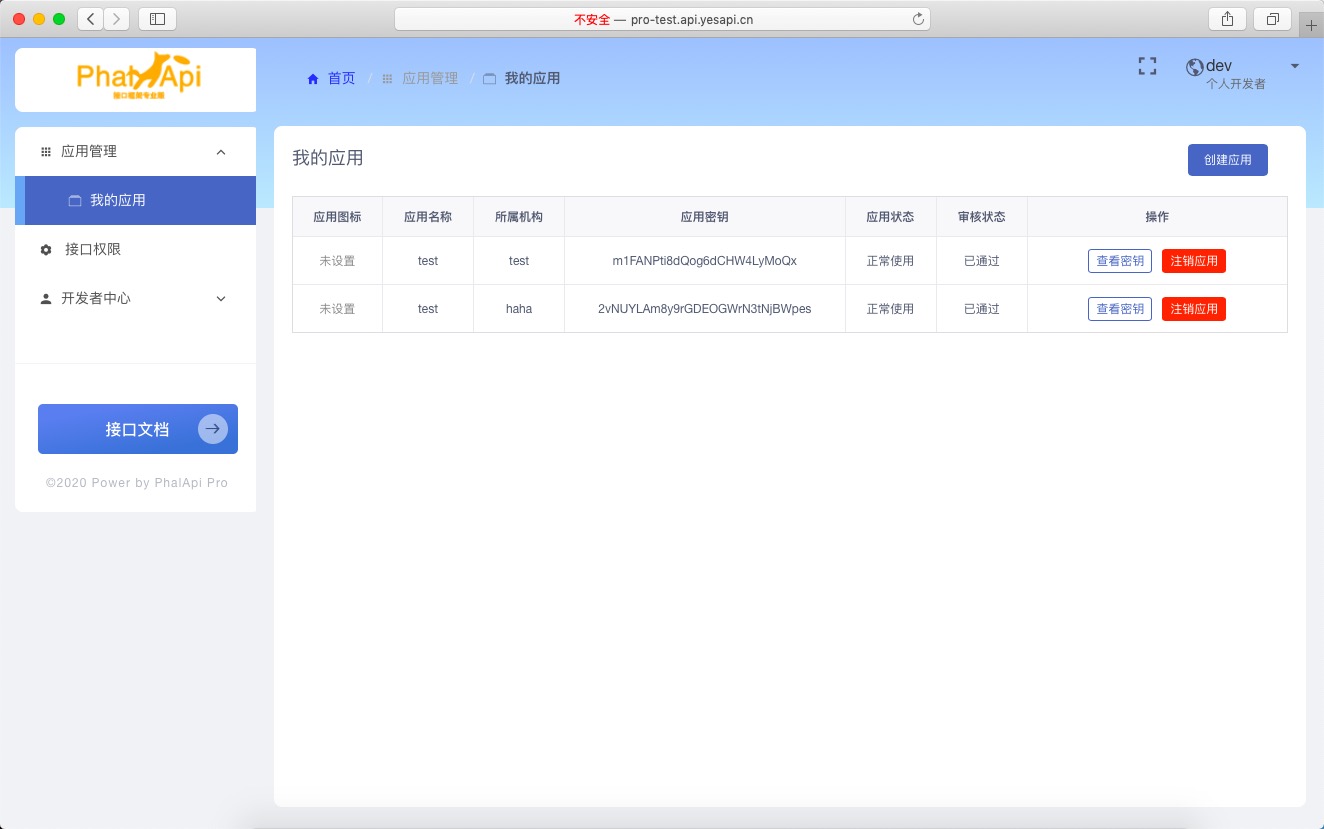Viewport: 1324px width, 829px height.
Task: Reload the page using refresh icon
Action: tap(918, 19)
